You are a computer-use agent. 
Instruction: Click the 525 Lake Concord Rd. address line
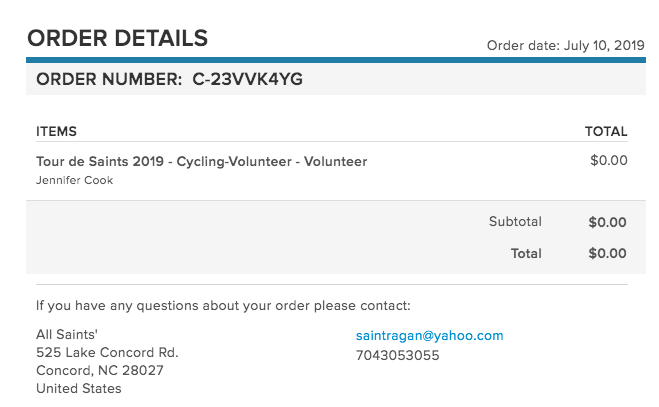click(x=107, y=352)
